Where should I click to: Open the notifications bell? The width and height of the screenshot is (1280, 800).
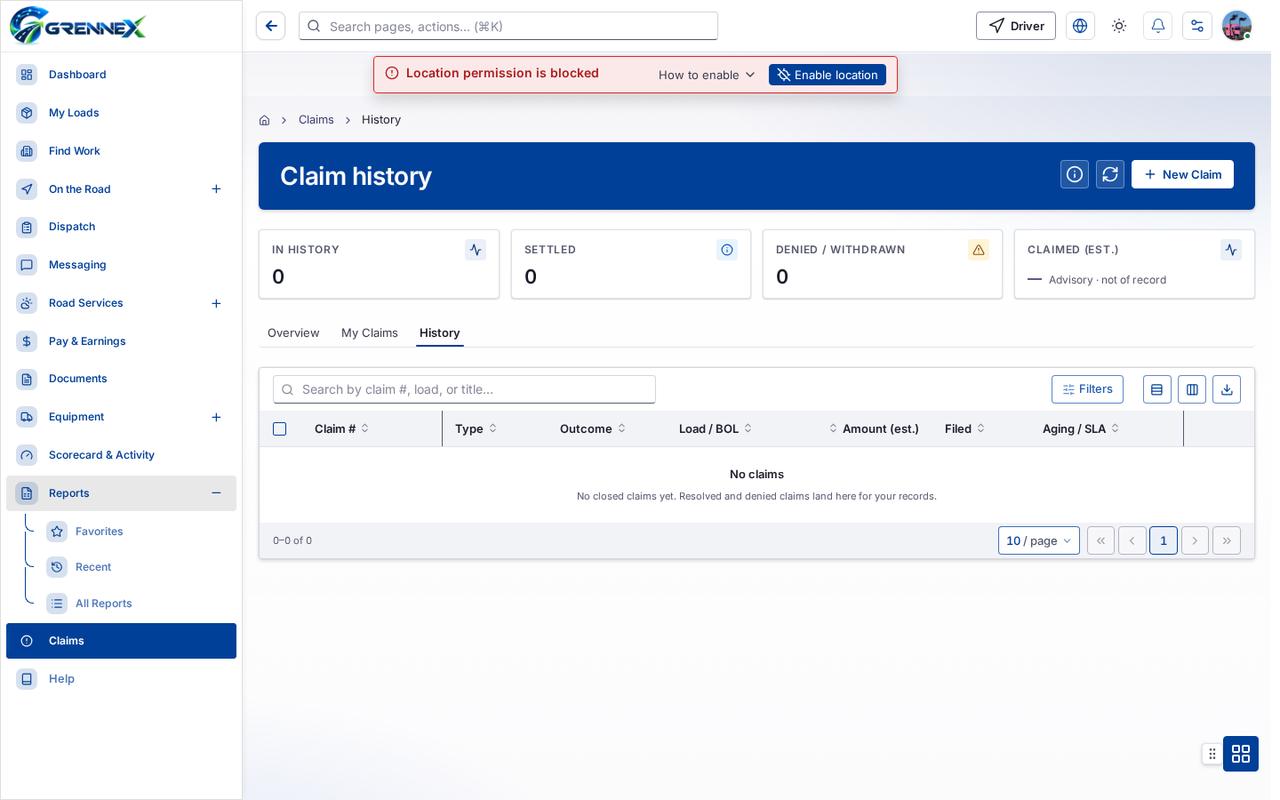(1158, 26)
